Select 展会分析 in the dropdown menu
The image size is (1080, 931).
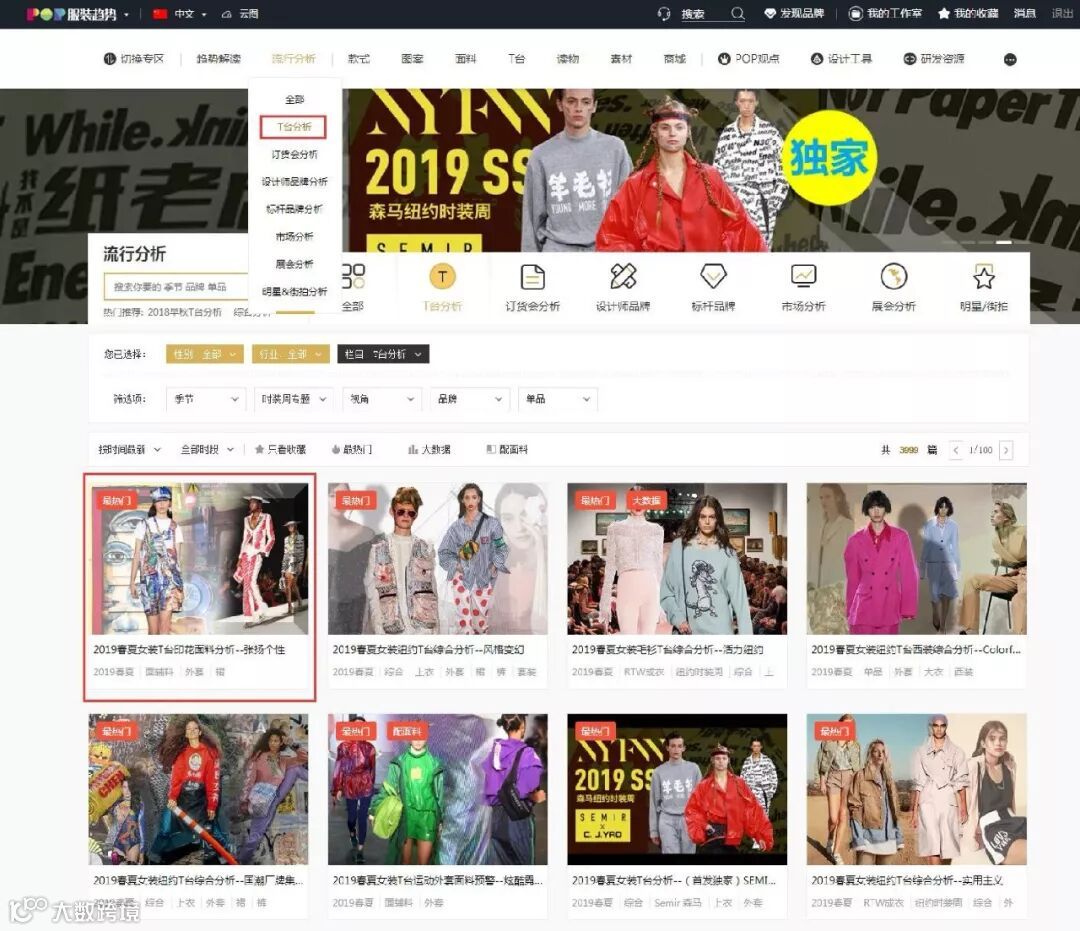pyautogui.click(x=294, y=264)
